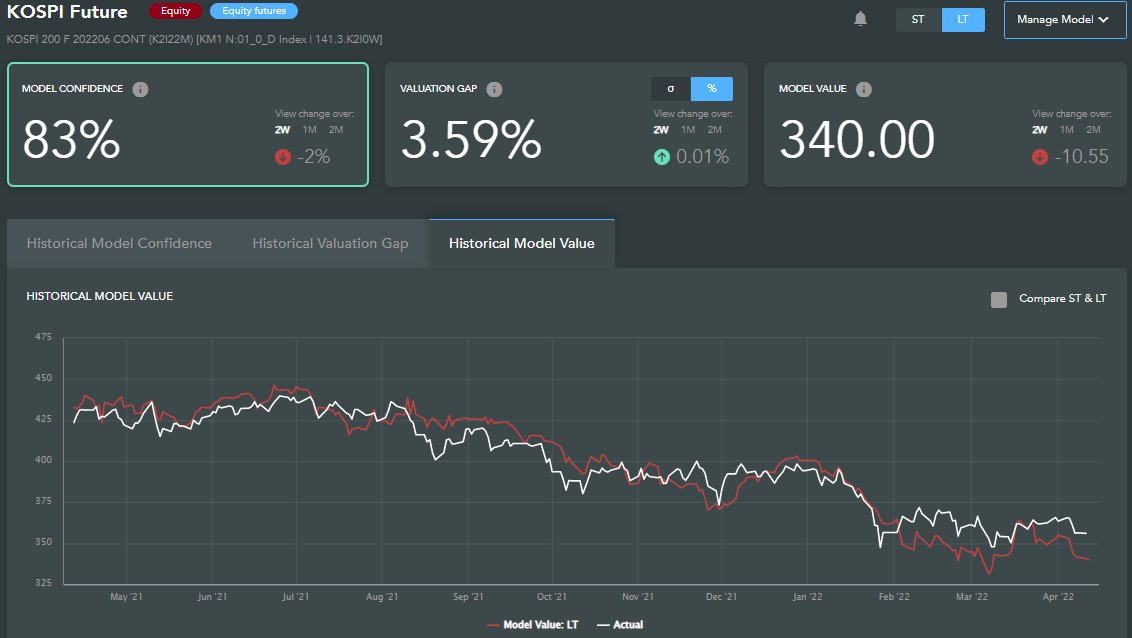Image resolution: width=1132 pixels, height=638 pixels.
Task: Click the -10.55 change value
Action: [1081, 157]
